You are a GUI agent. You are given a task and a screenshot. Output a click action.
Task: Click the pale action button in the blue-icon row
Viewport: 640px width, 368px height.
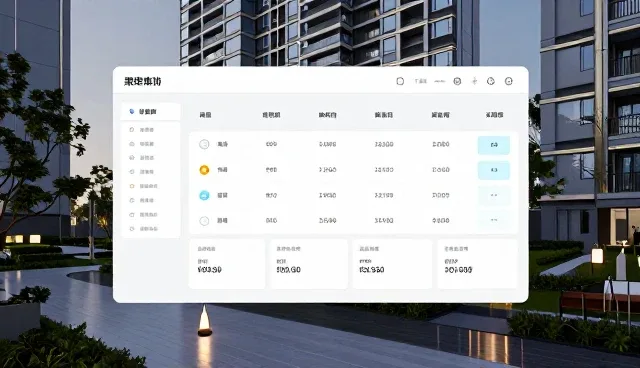point(494,195)
